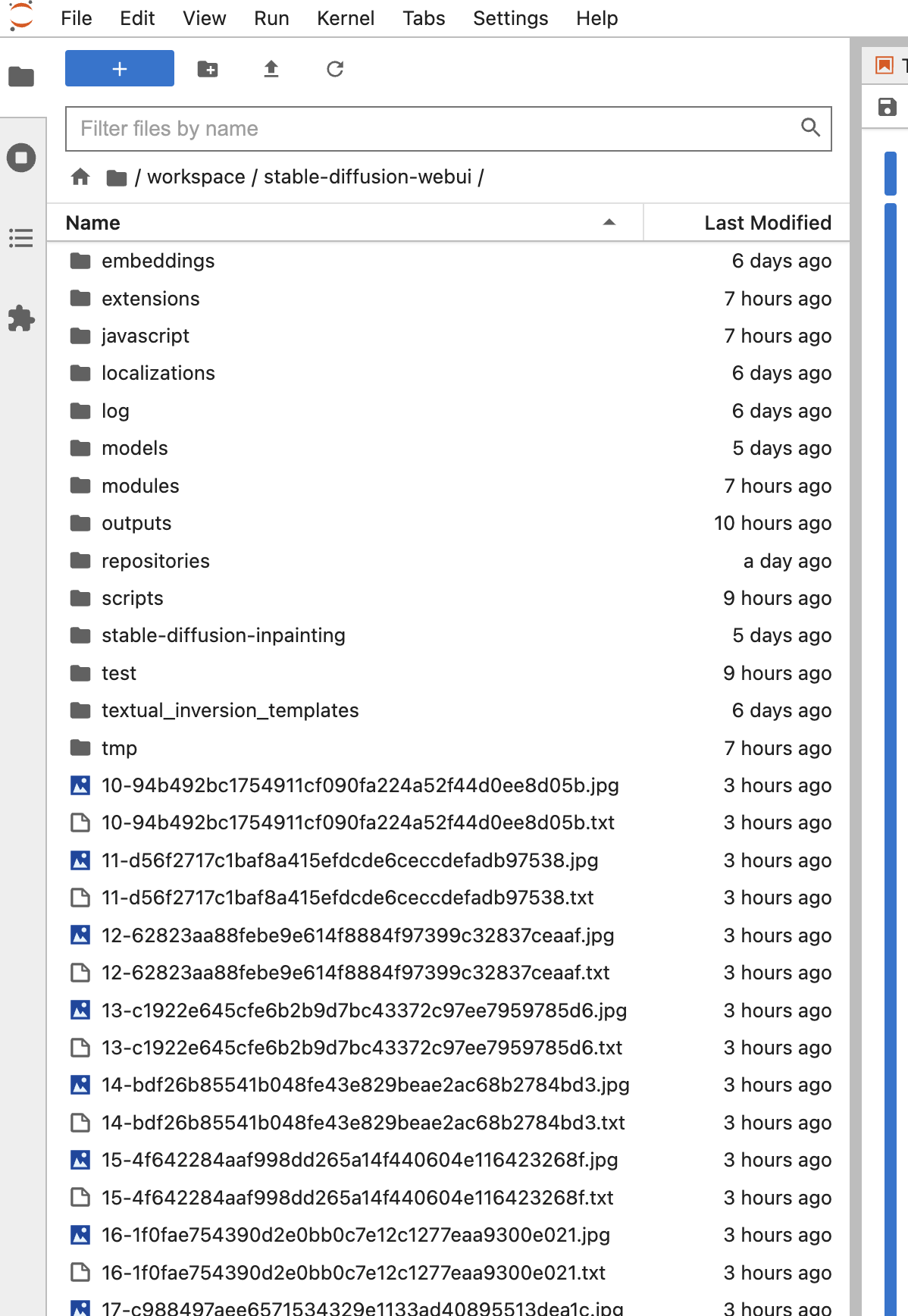Select the 10-94b492 jpg image file
This screenshot has width=908, height=1316.
[x=360, y=785]
